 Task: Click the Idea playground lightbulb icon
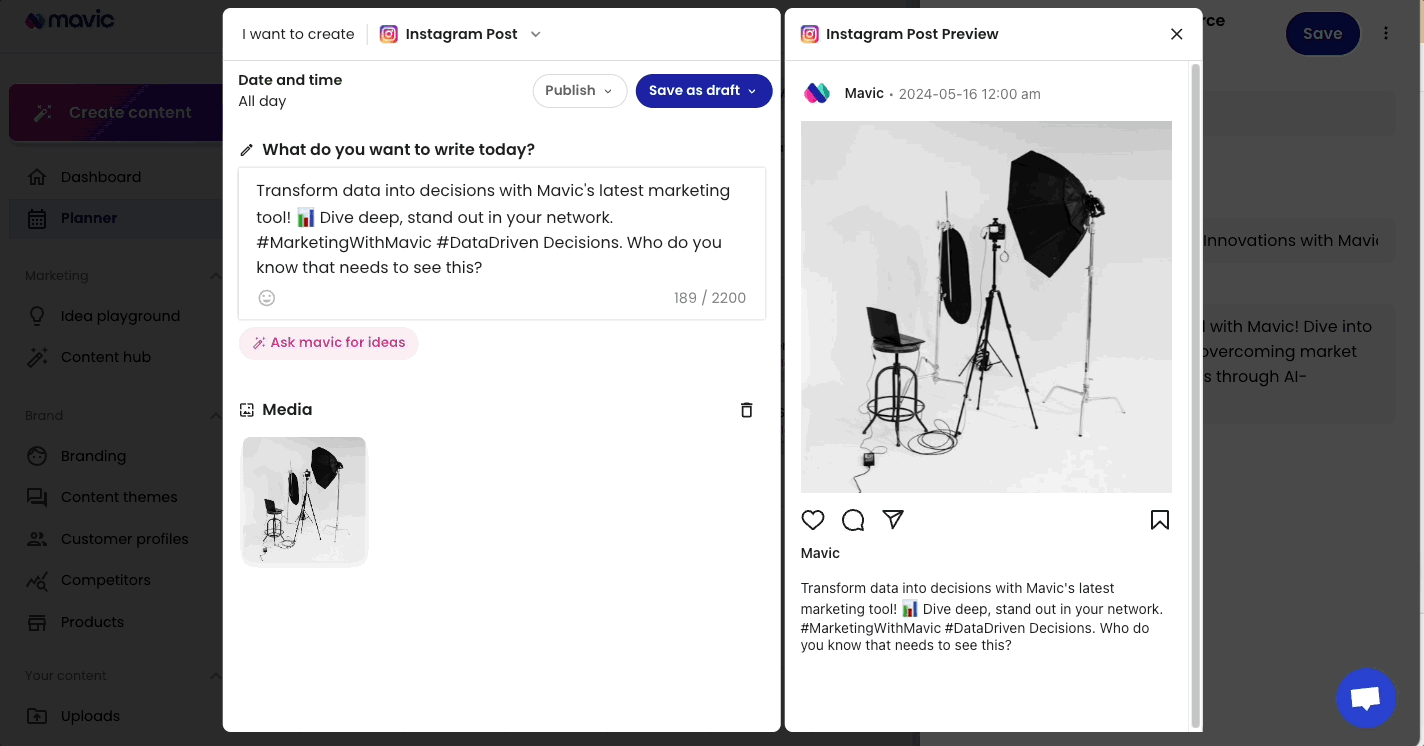37,316
